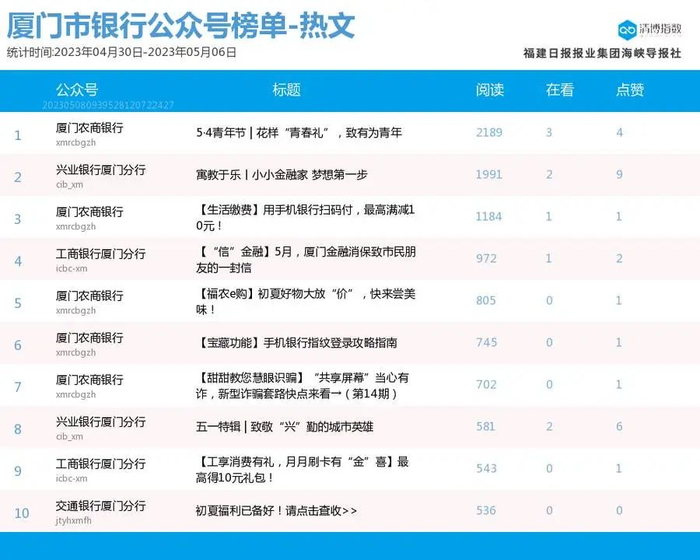Click 点赞 value 0 in rank 10 row
The height and width of the screenshot is (560, 700).
pyautogui.click(x=619, y=510)
